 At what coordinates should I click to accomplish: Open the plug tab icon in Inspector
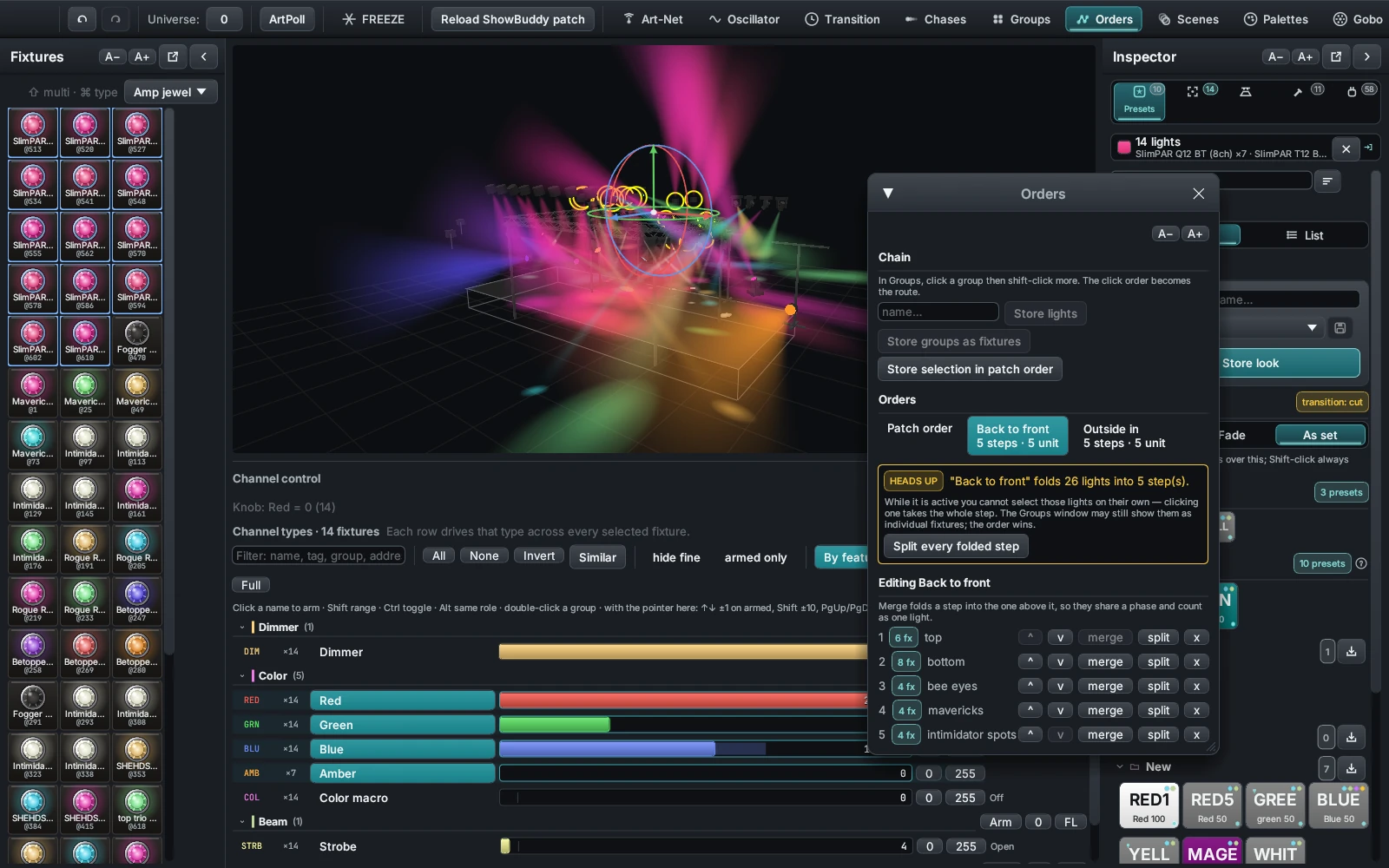point(1352,91)
